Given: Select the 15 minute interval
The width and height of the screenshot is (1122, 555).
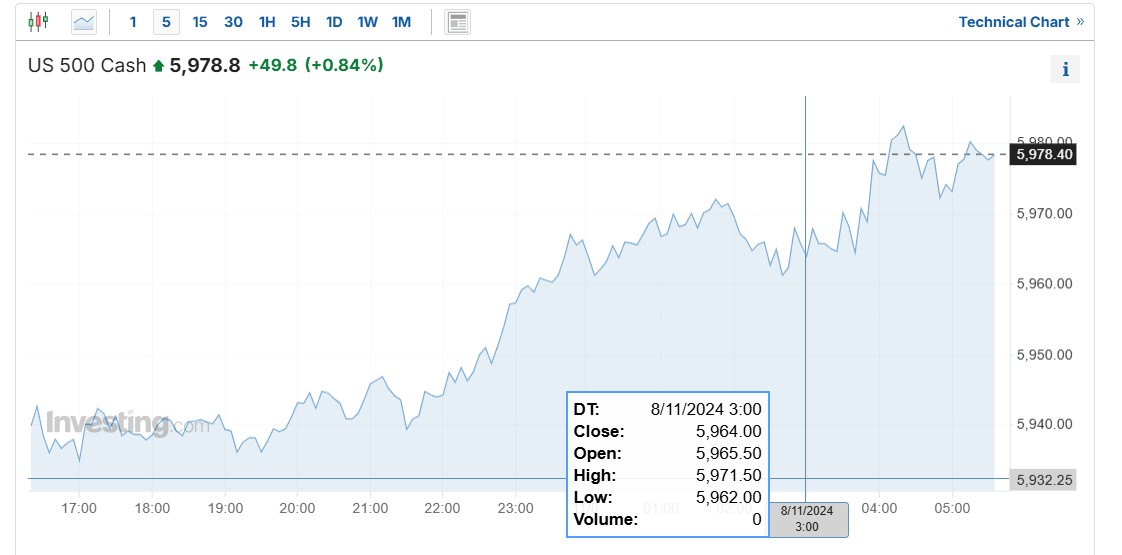Looking at the screenshot, I should tap(200, 22).
